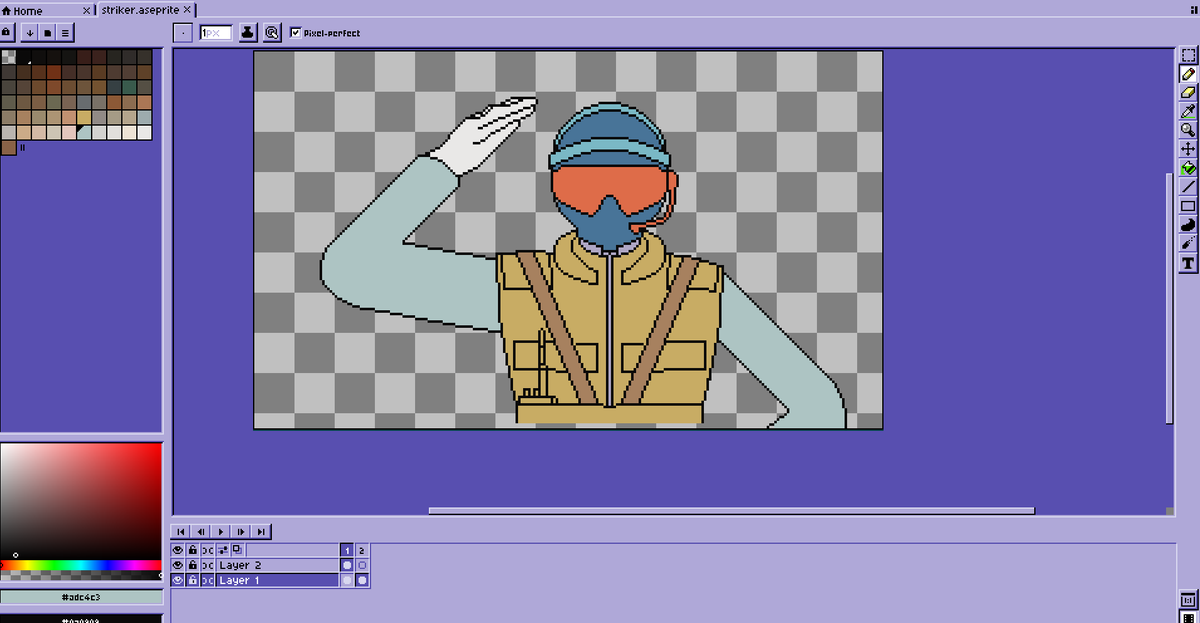Select the Layer 1 row

pyautogui.click(x=277, y=580)
